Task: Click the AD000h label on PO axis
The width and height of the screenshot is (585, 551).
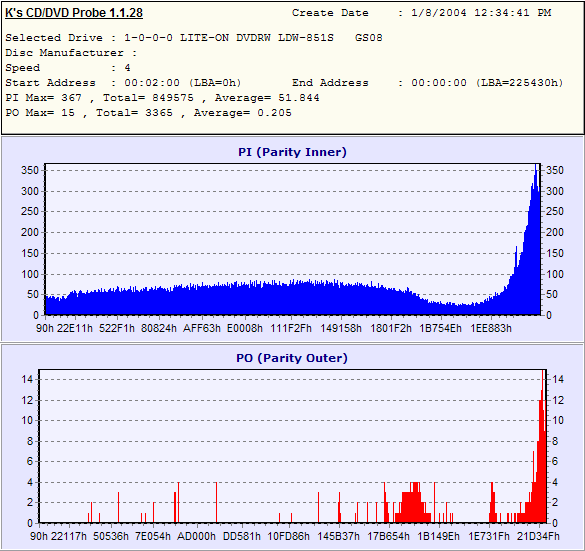Action: (x=196, y=536)
